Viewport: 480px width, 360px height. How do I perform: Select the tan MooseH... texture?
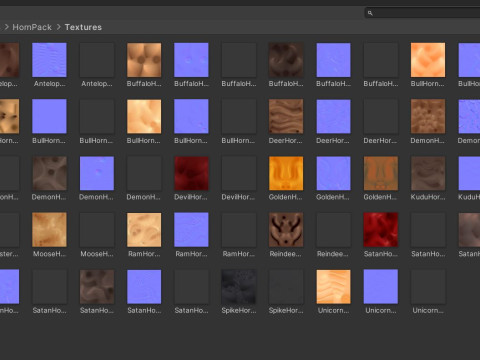pos(49,230)
